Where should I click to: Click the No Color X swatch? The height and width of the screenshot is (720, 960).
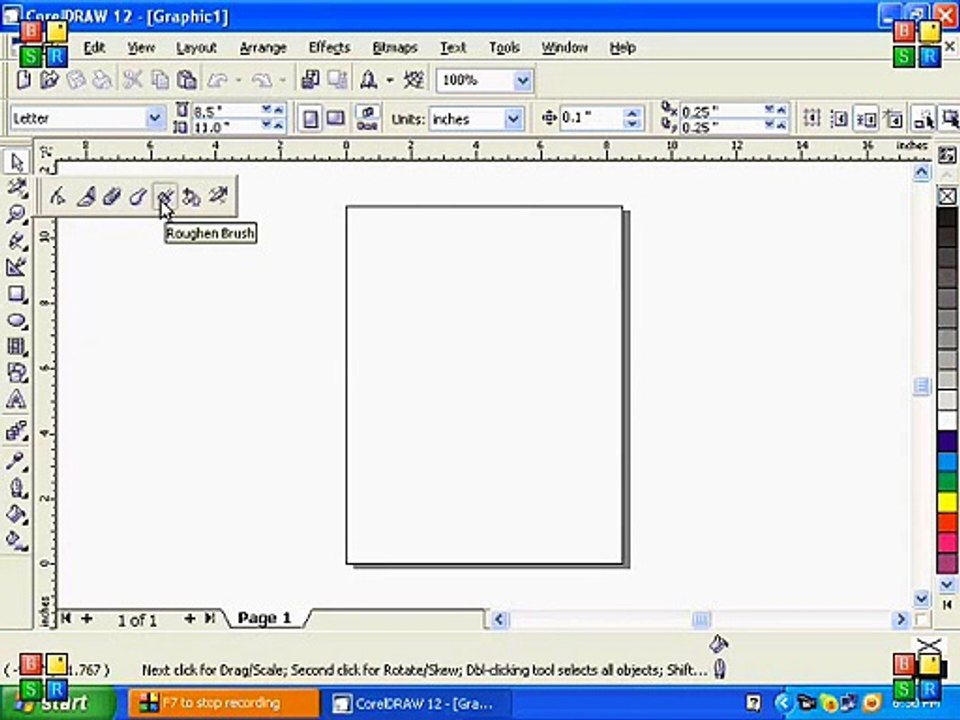coord(947,196)
